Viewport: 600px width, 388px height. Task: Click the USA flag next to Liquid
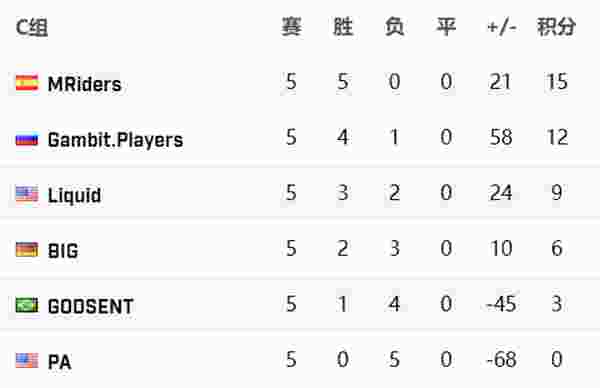click(x=27, y=194)
